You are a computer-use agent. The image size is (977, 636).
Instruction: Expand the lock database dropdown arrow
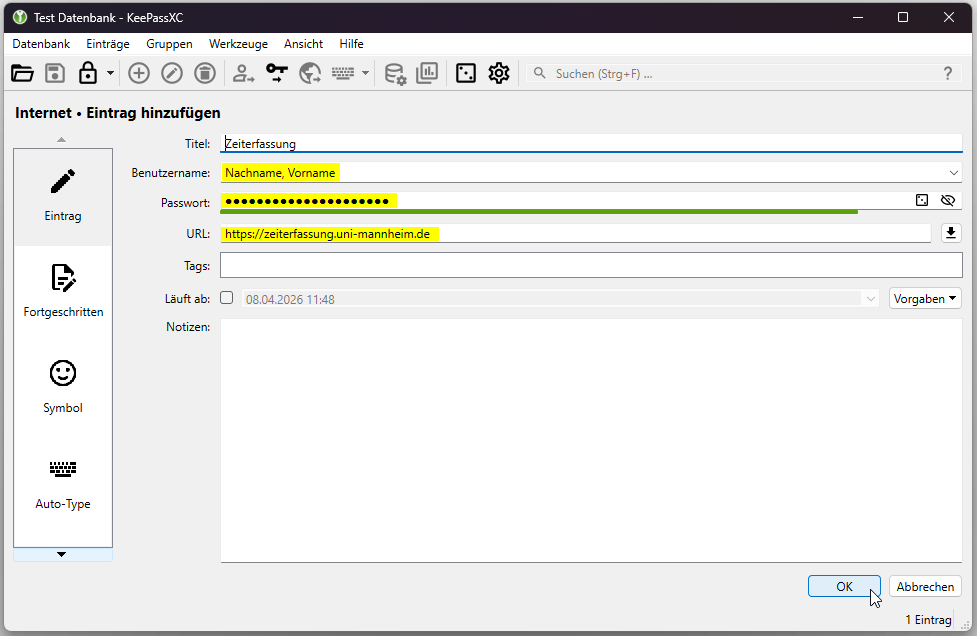[110, 74]
